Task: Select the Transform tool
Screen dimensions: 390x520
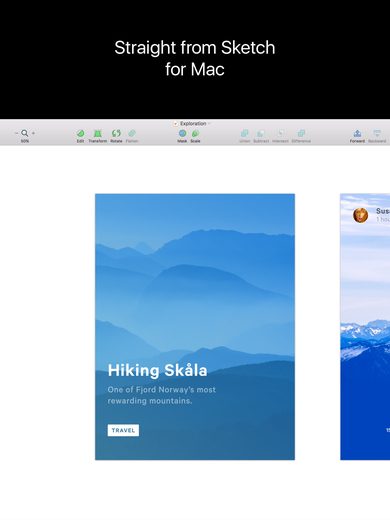Action: pyautogui.click(x=97, y=136)
